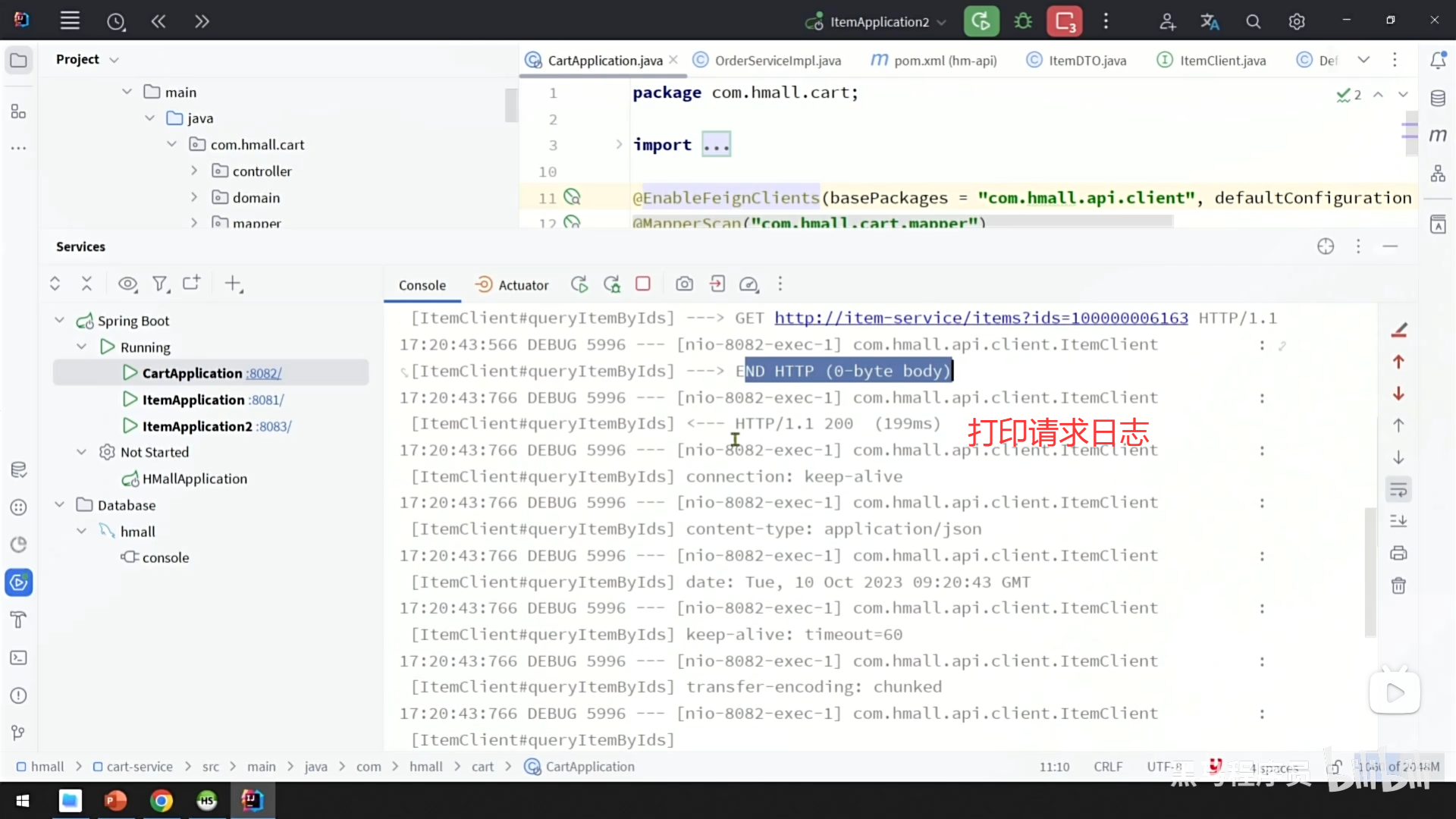Click the Debug bug icon
The height and width of the screenshot is (819, 1456).
pos(1023,21)
